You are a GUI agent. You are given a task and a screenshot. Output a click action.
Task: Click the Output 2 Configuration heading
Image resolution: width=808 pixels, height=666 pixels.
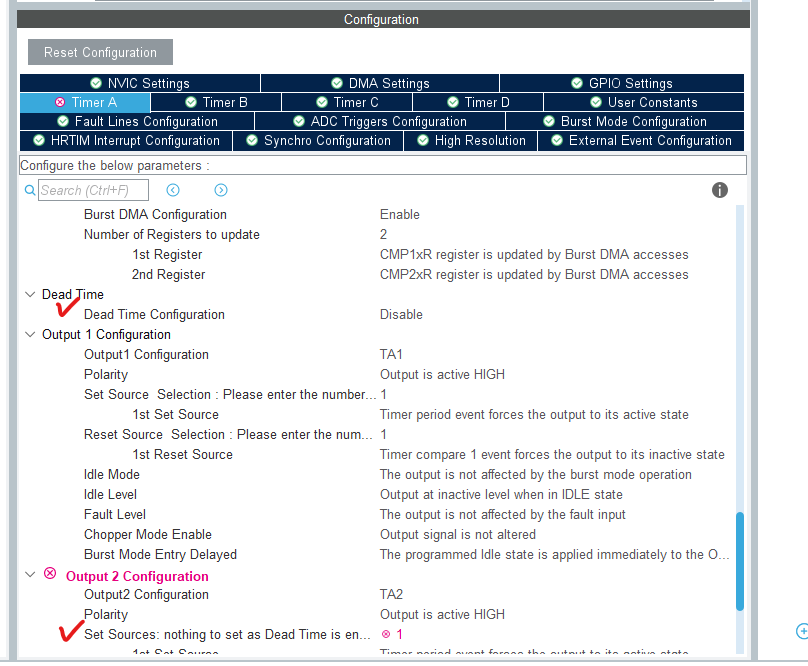pyautogui.click(x=137, y=576)
